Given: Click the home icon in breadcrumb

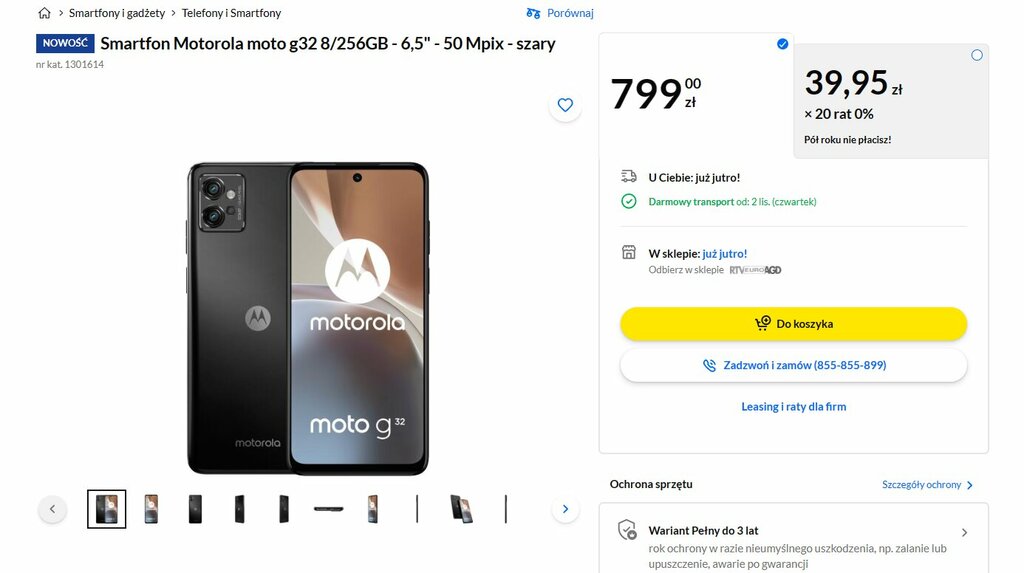Looking at the screenshot, I should point(44,13).
